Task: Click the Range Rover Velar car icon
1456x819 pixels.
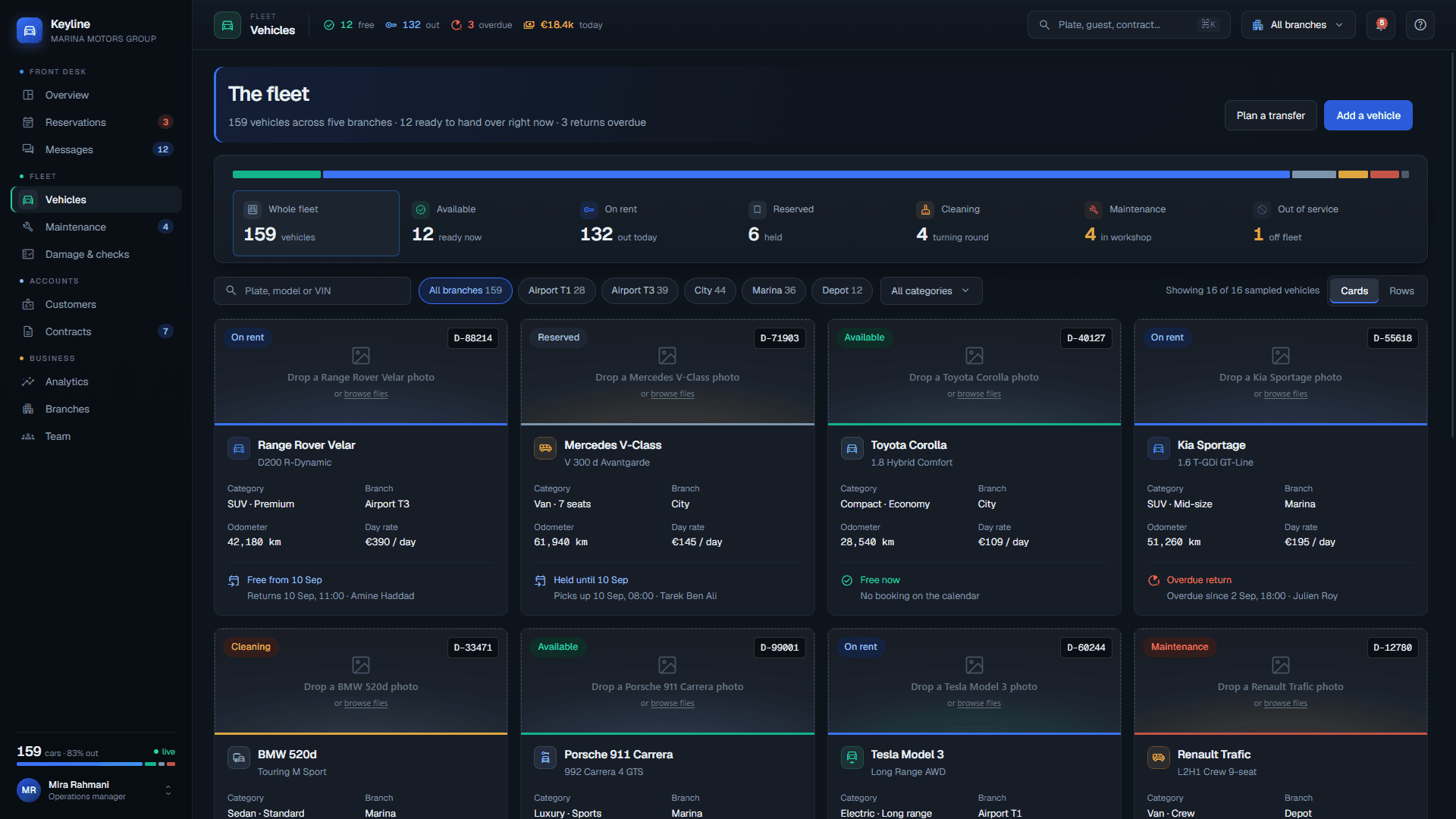Action: tap(239, 448)
